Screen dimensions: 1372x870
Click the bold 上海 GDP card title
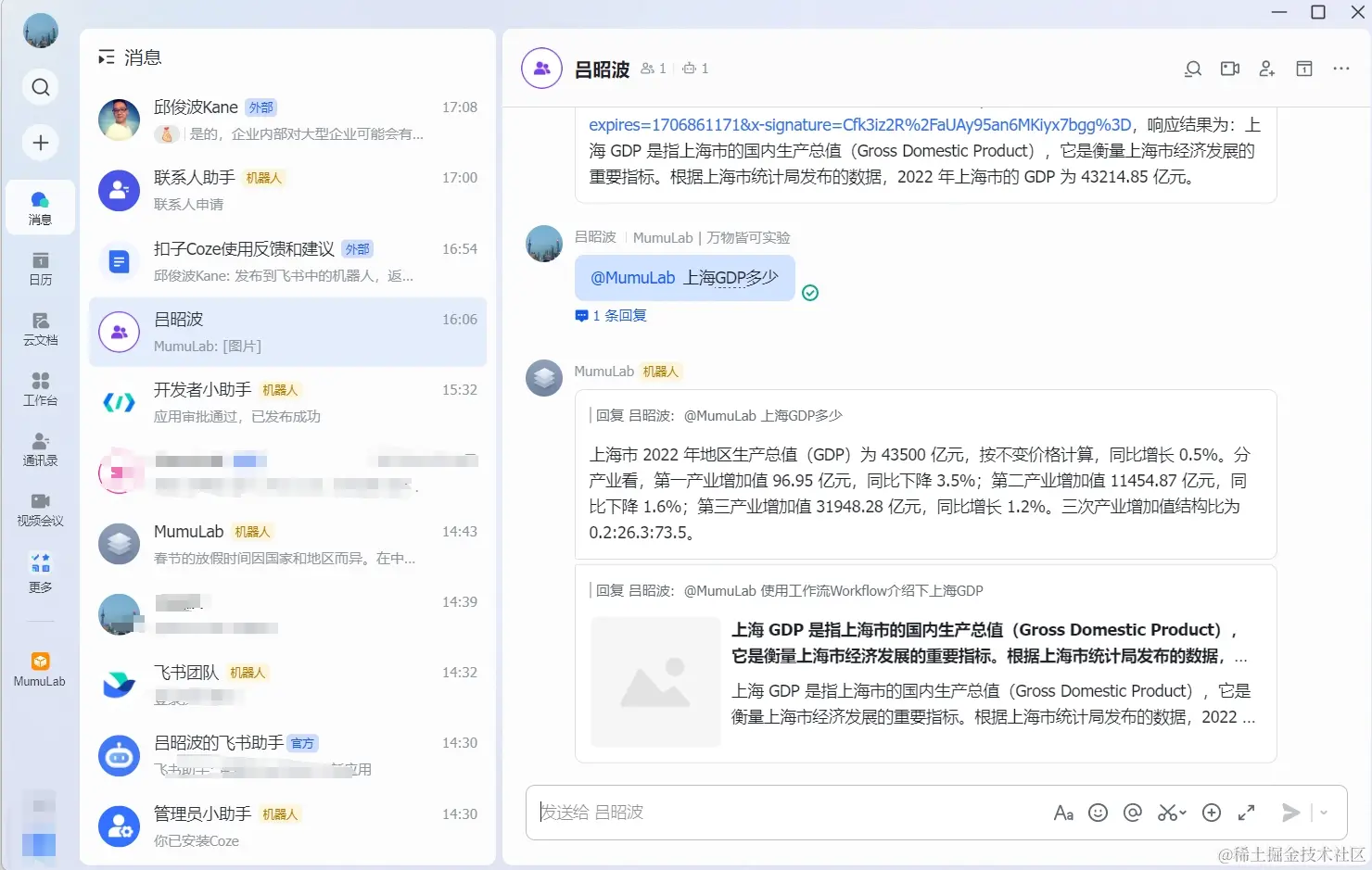989,643
